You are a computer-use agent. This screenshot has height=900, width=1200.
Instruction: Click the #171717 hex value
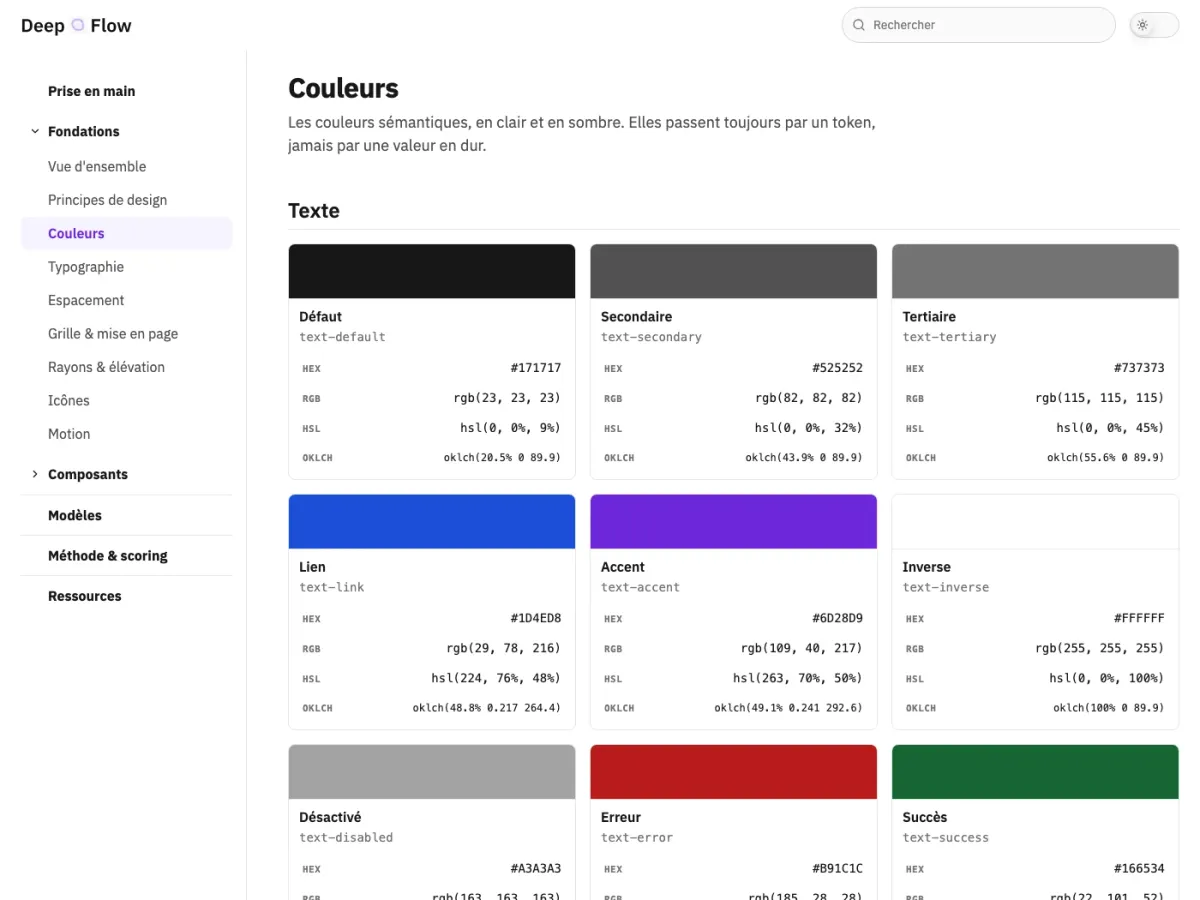click(x=536, y=368)
